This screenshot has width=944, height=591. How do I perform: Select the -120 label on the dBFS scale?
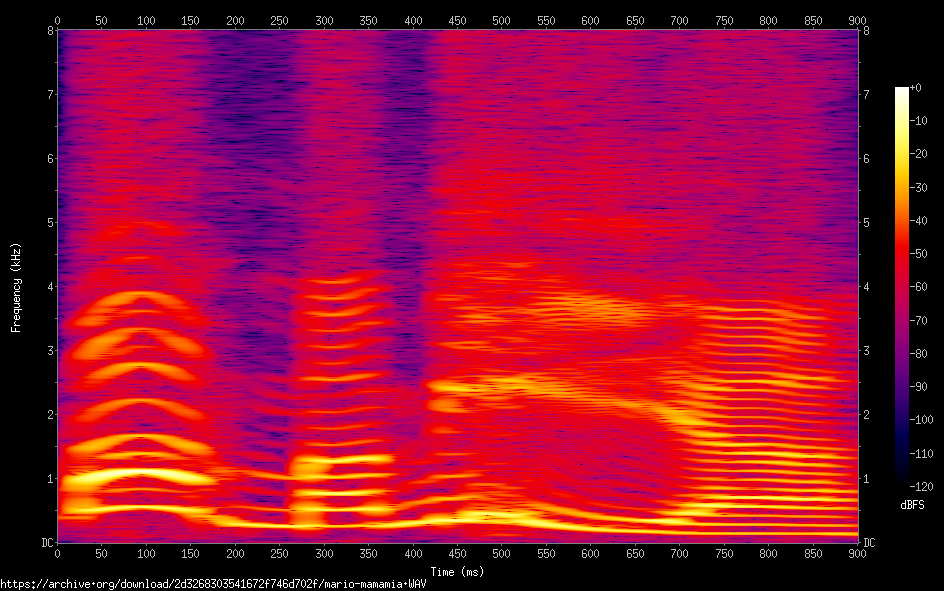(921, 486)
